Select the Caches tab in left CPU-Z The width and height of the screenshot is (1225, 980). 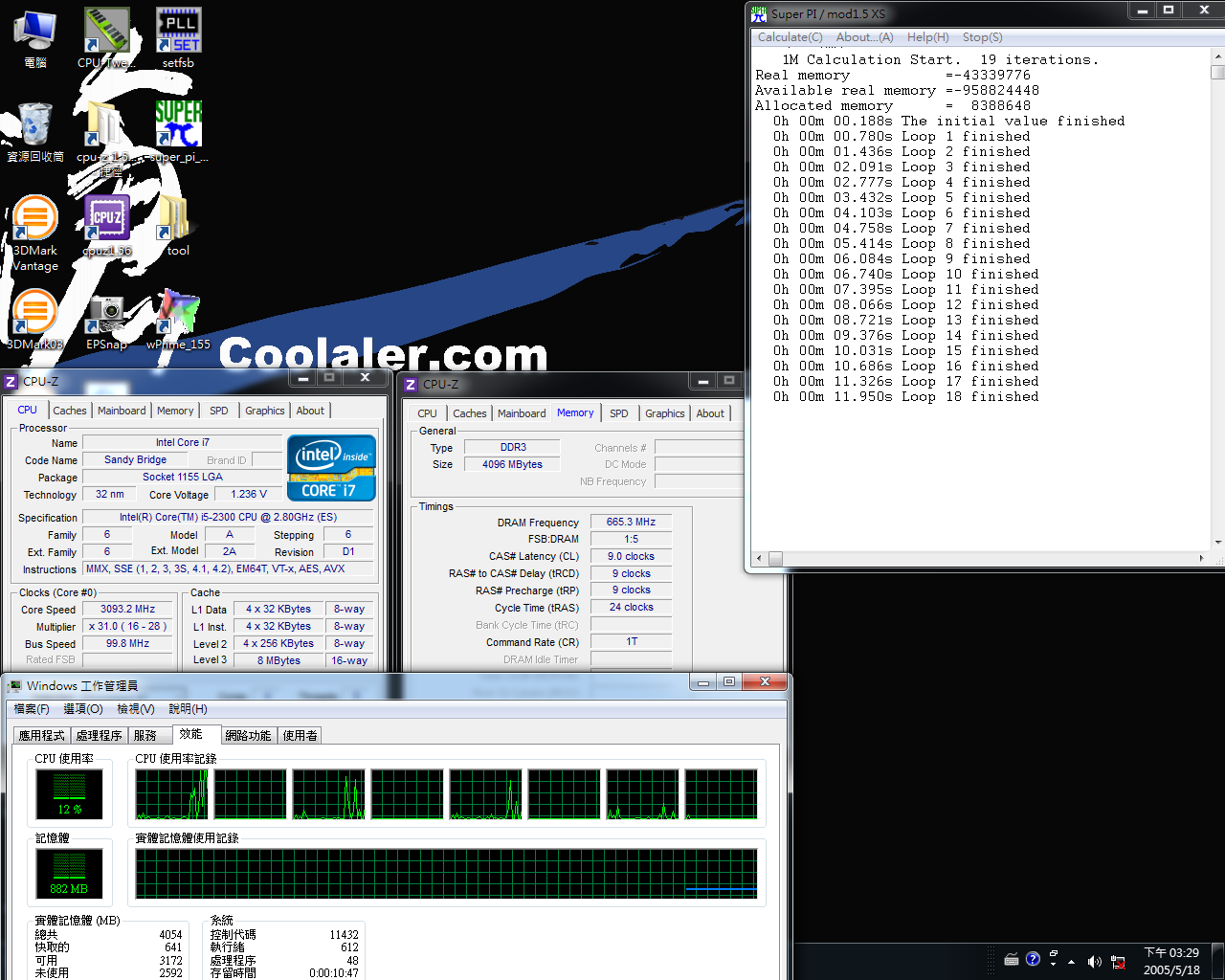point(69,411)
